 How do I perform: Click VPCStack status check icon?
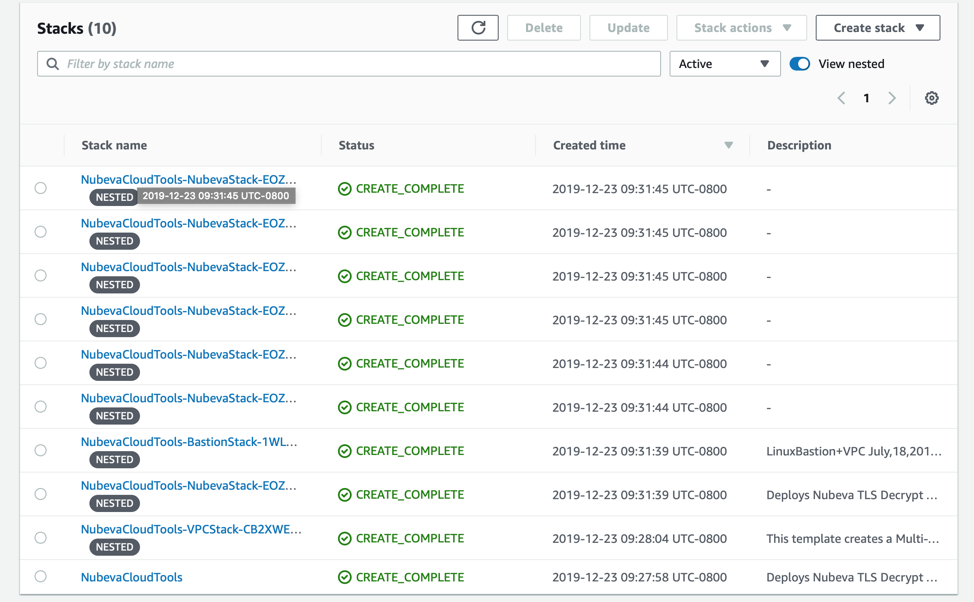pyautogui.click(x=345, y=539)
